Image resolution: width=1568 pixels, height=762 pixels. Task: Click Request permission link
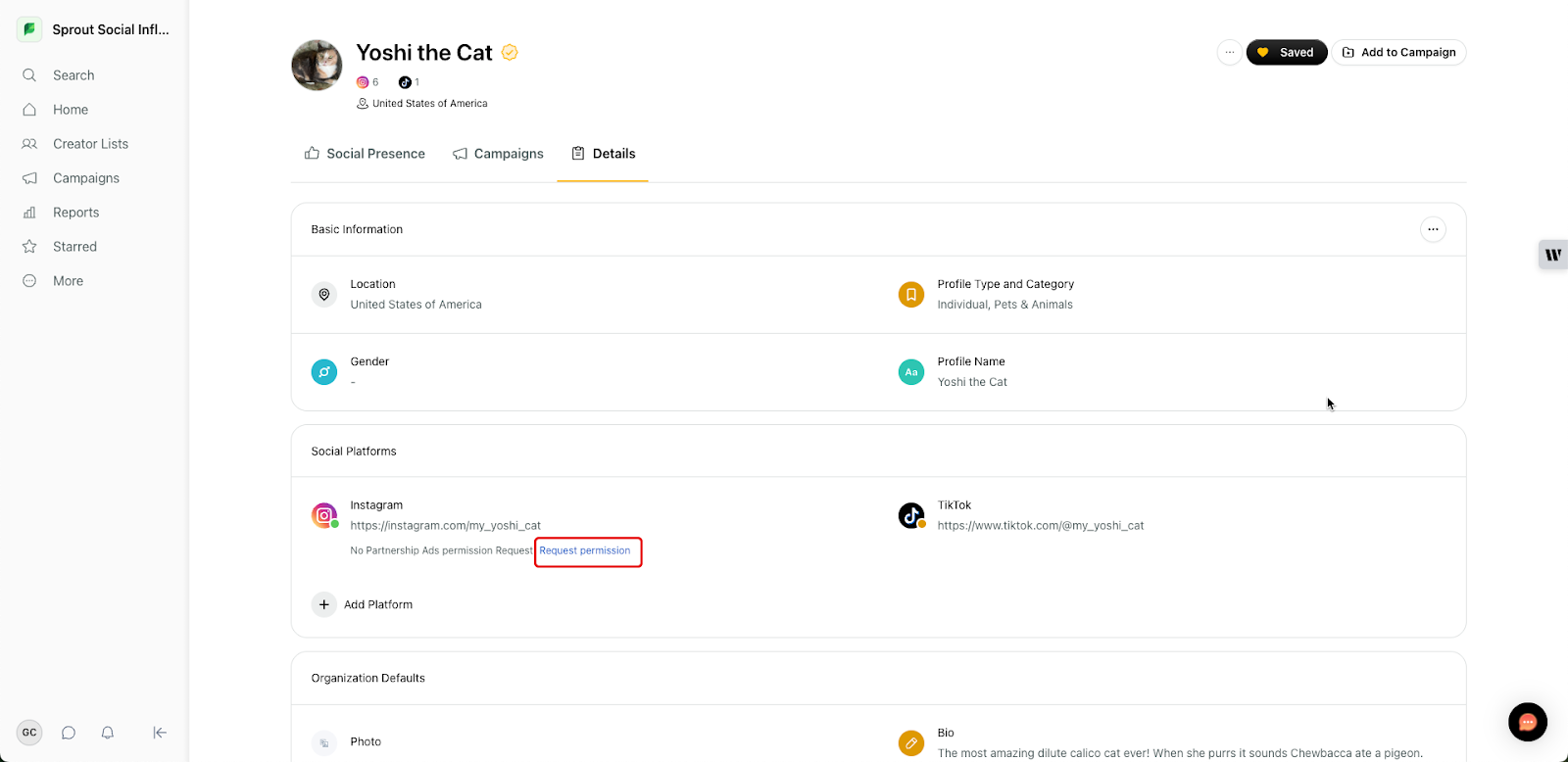coord(585,550)
